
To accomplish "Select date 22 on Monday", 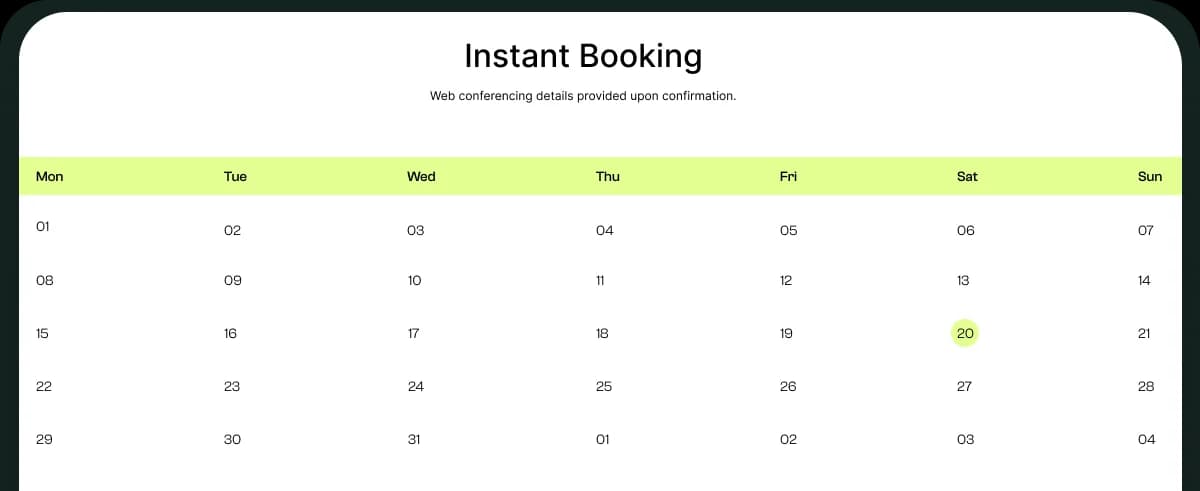I will point(44,387).
